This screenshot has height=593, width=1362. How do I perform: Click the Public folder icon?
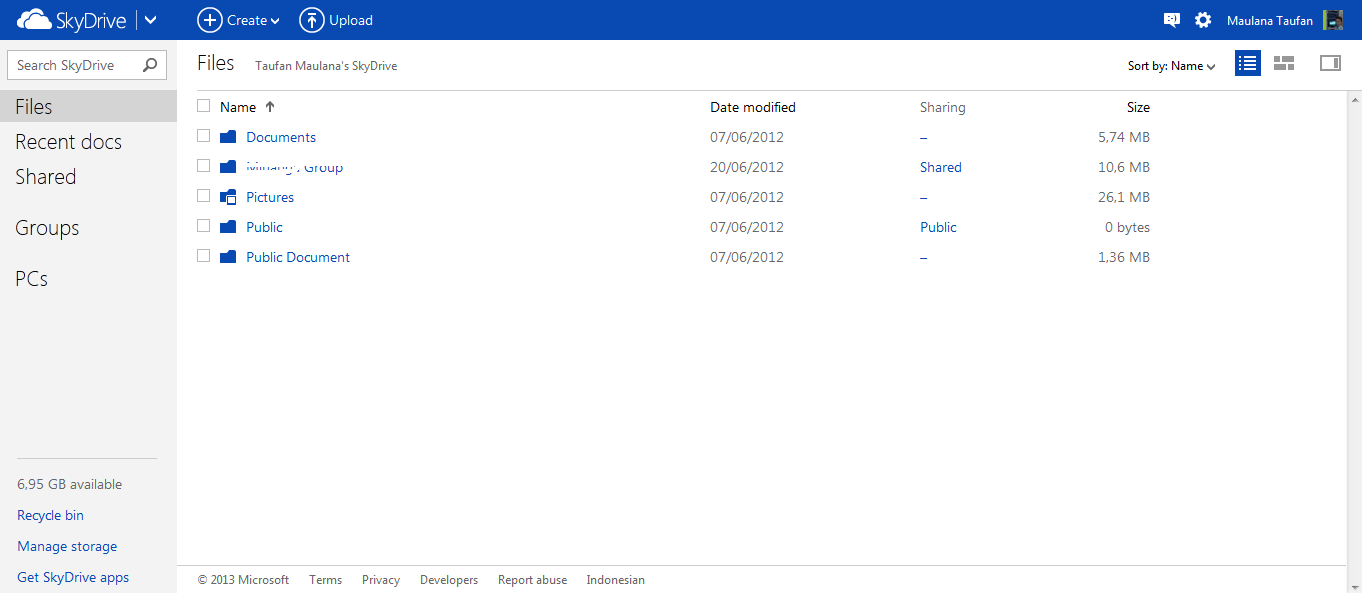pyautogui.click(x=228, y=227)
